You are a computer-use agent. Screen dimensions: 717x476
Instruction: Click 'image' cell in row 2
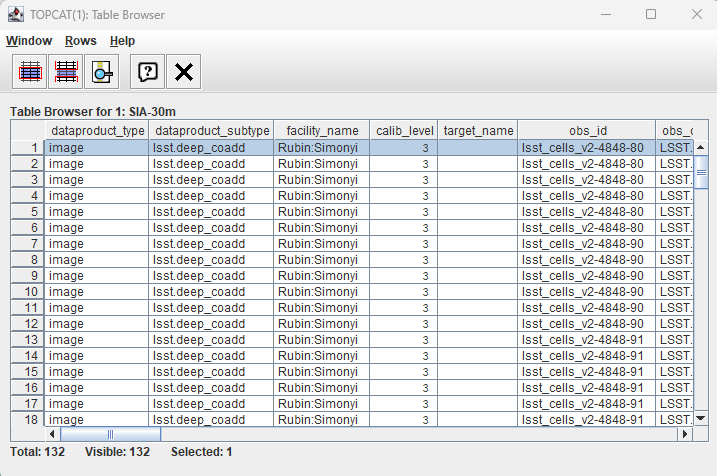point(96,164)
